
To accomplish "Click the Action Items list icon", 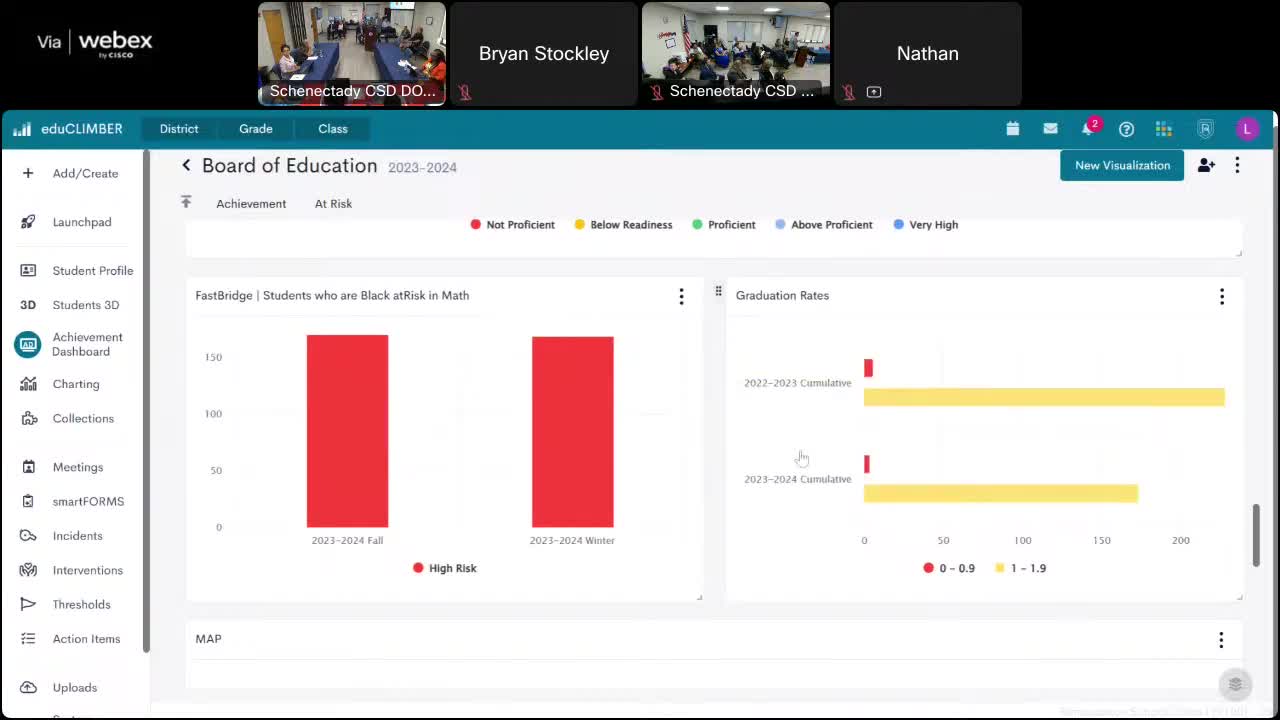I will pyautogui.click(x=28, y=639).
